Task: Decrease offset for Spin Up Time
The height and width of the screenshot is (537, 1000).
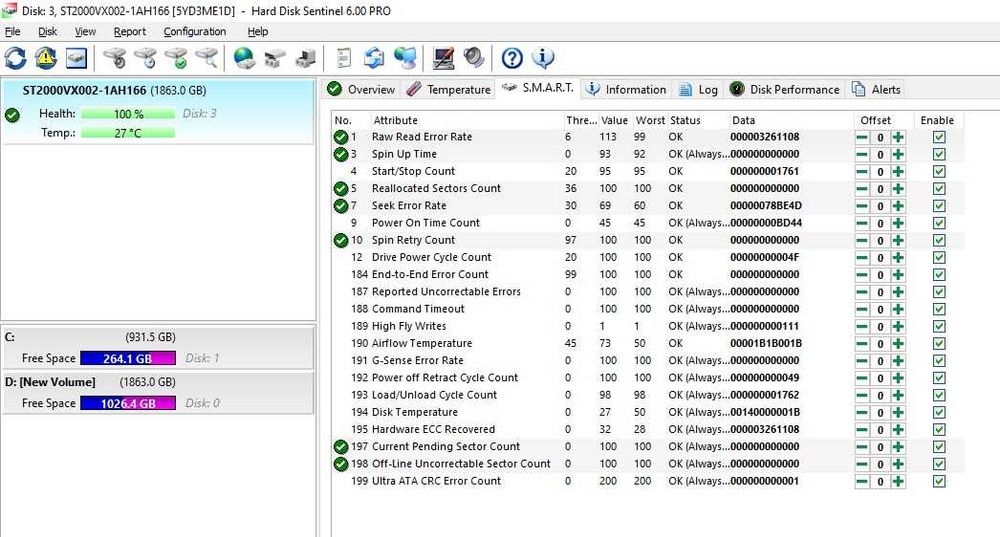Action: [x=862, y=154]
